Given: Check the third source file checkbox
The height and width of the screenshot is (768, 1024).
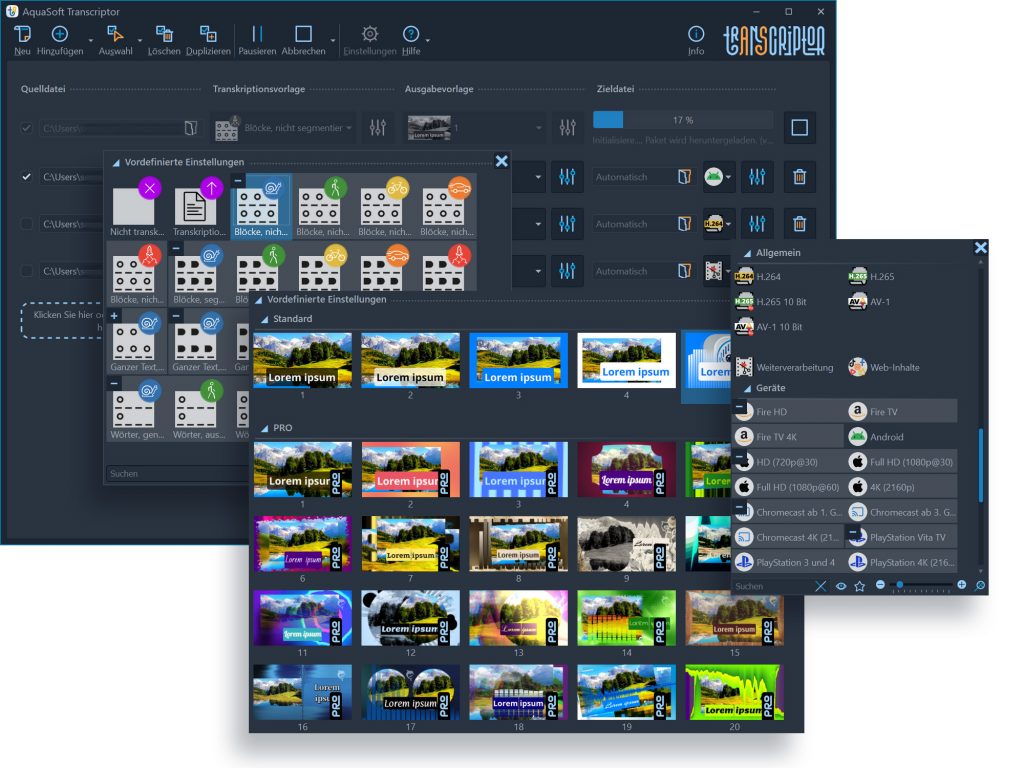Looking at the screenshot, I should pos(27,224).
